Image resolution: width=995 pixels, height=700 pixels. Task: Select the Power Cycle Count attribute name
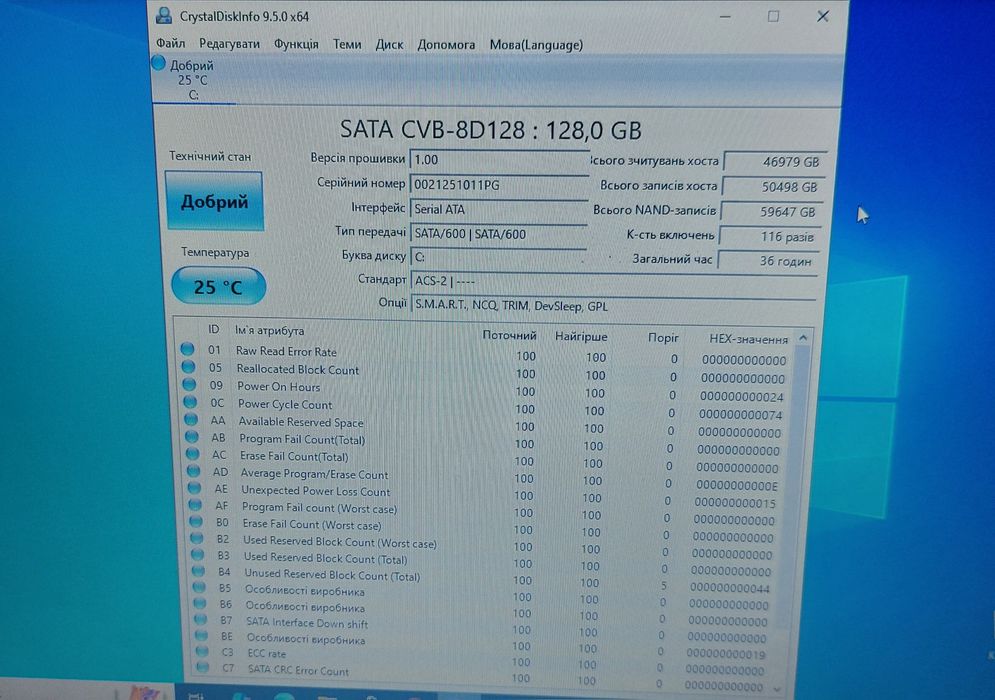(x=285, y=404)
